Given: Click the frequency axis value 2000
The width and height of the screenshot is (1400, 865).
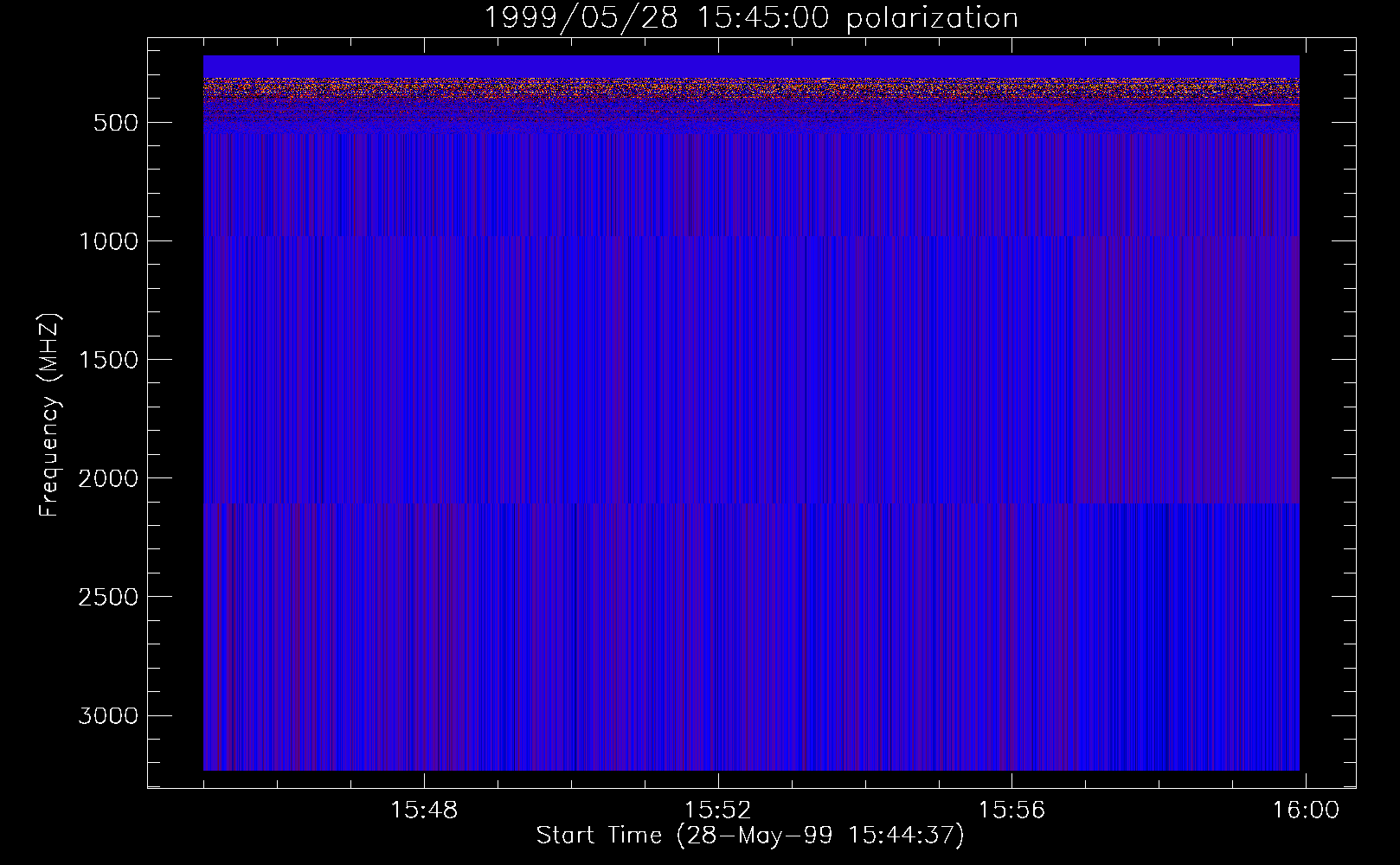Looking at the screenshot, I should pyautogui.click(x=108, y=478).
